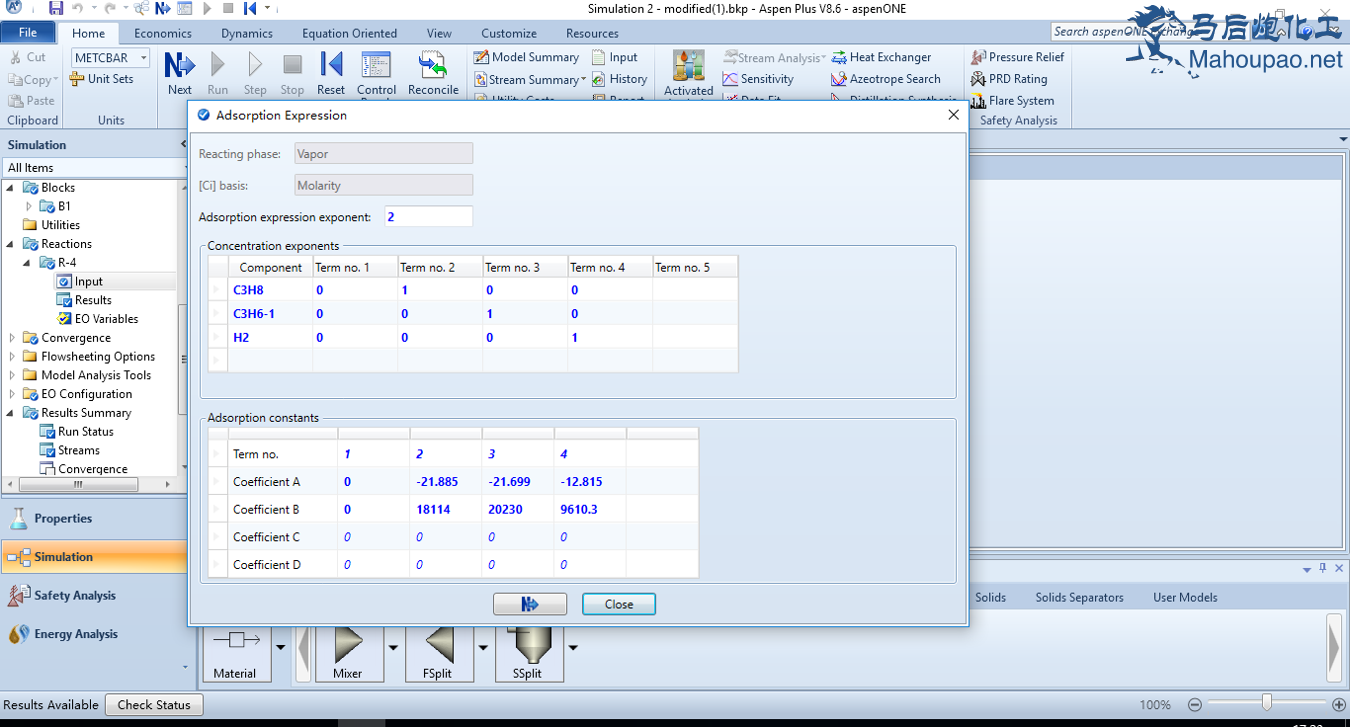Open PRD Rating
This screenshot has height=727, width=1350.
(1008, 79)
